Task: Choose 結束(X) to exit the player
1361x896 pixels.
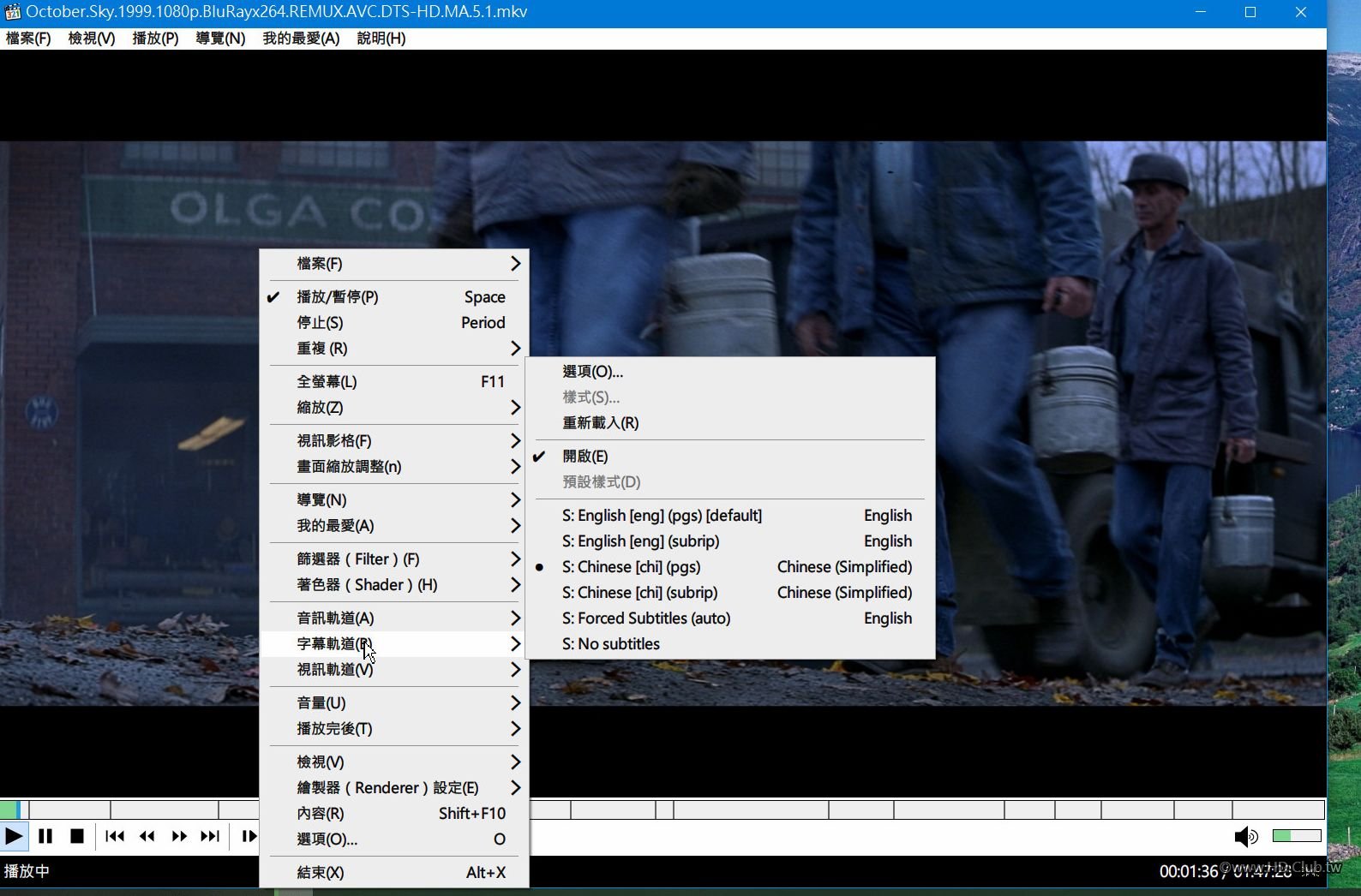Action: 394,873
